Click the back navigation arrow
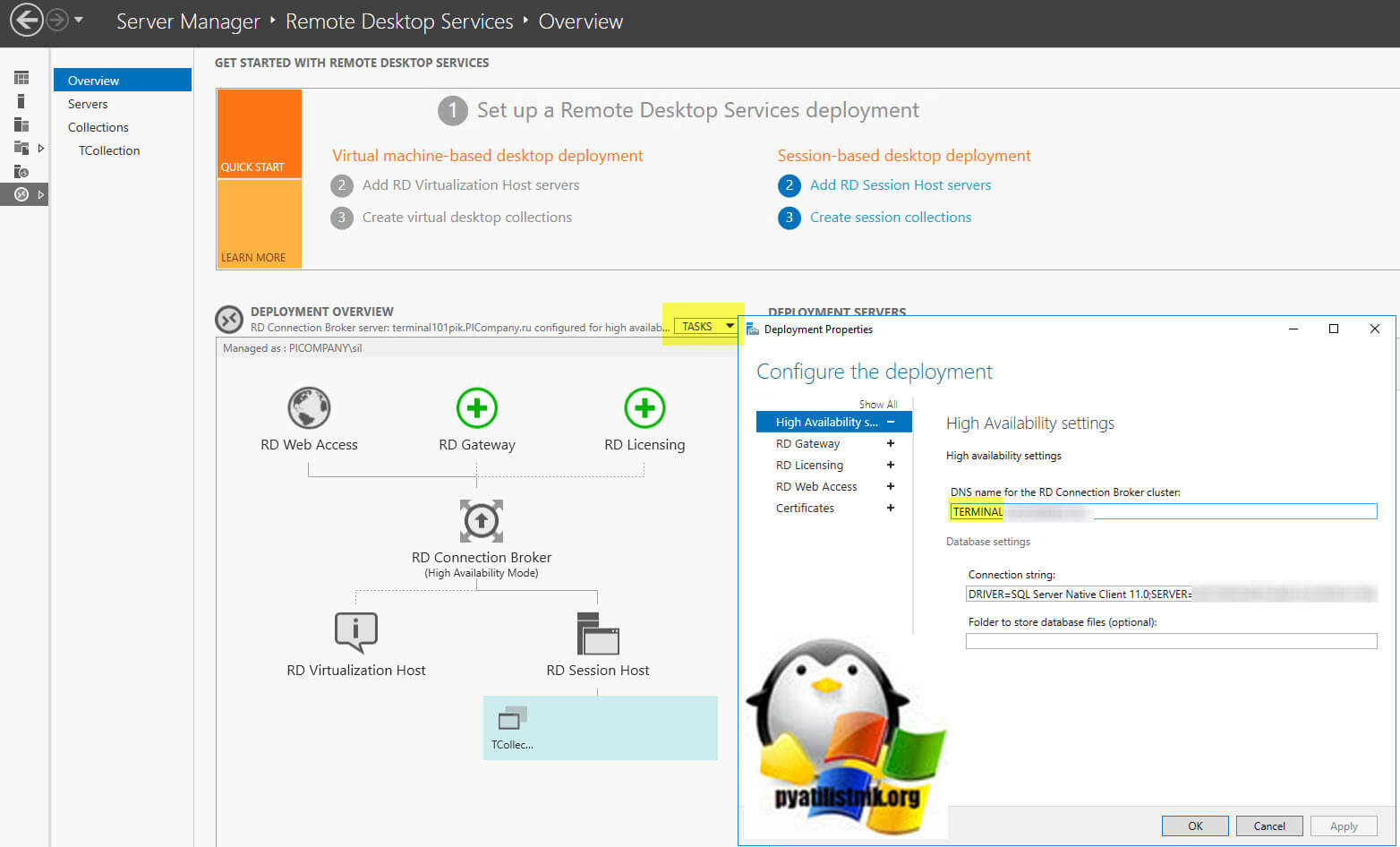Screen dimensions: 1400x847 (x=25, y=20)
